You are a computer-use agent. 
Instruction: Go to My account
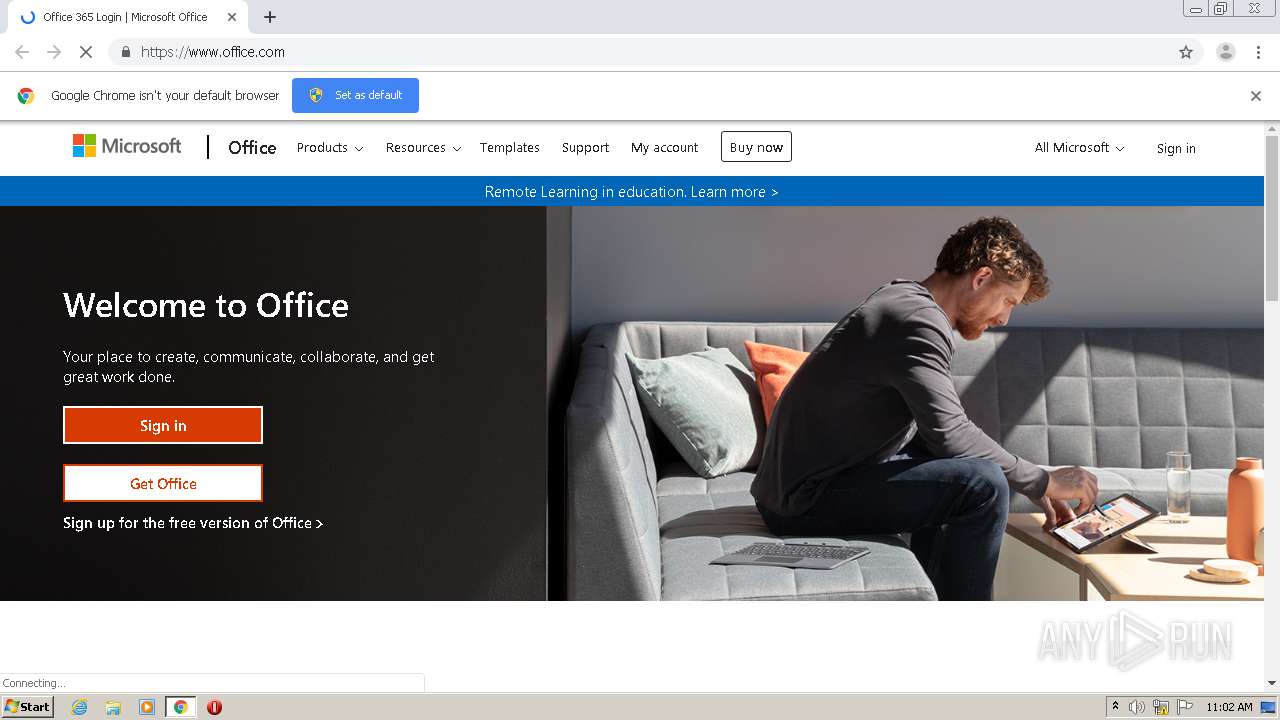point(665,147)
